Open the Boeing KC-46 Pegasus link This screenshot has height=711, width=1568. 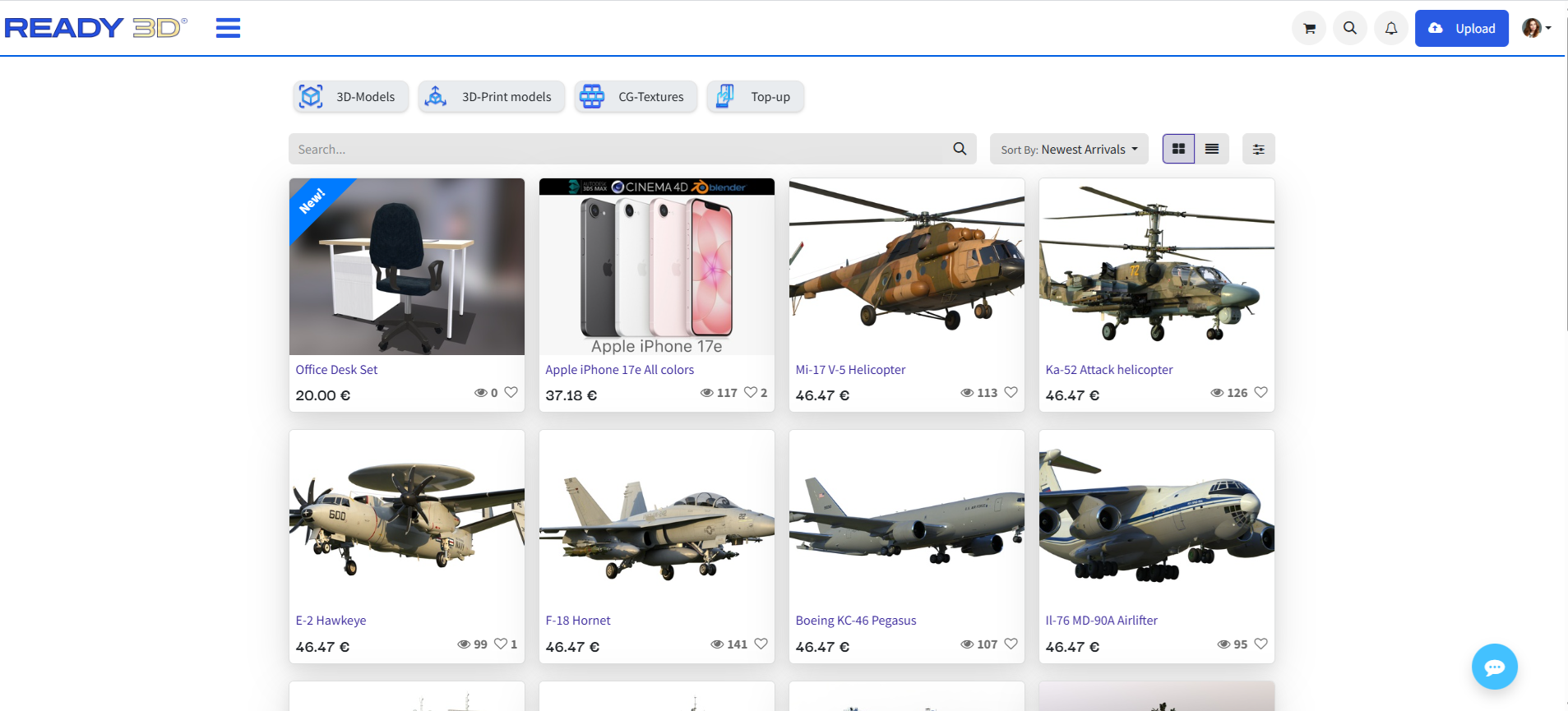855,621
